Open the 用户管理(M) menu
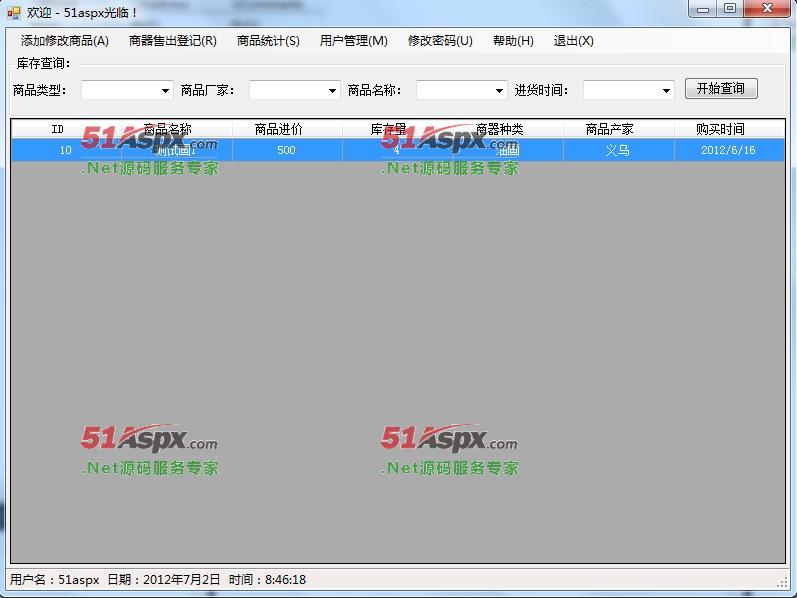The image size is (797, 598). (353, 41)
